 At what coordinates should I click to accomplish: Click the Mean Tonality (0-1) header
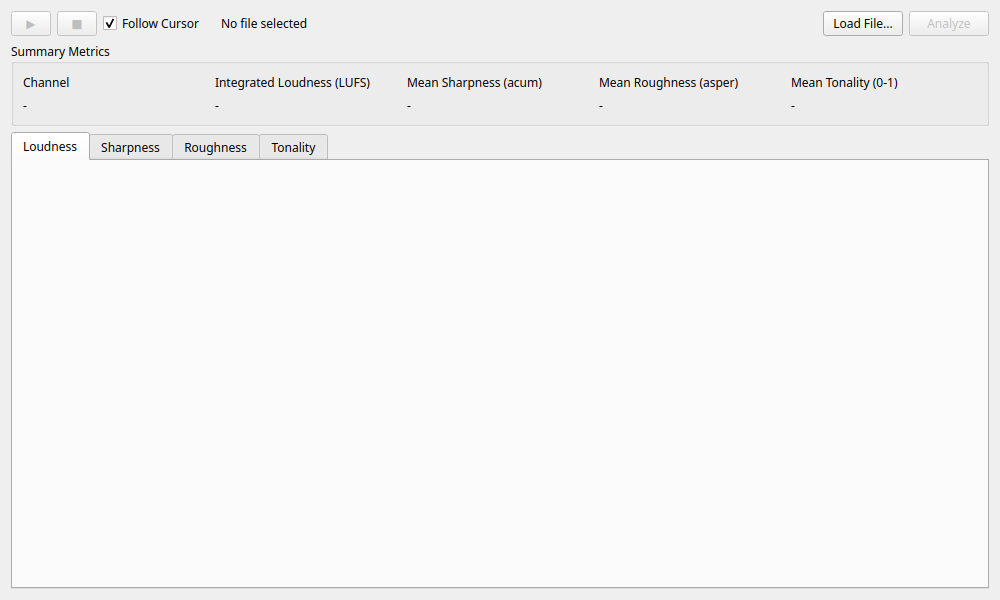tap(844, 83)
